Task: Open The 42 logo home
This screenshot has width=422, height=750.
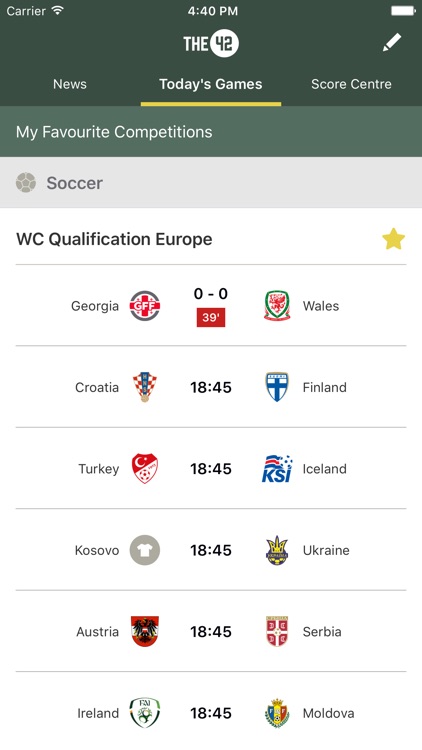Action: (x=211, y=44)
